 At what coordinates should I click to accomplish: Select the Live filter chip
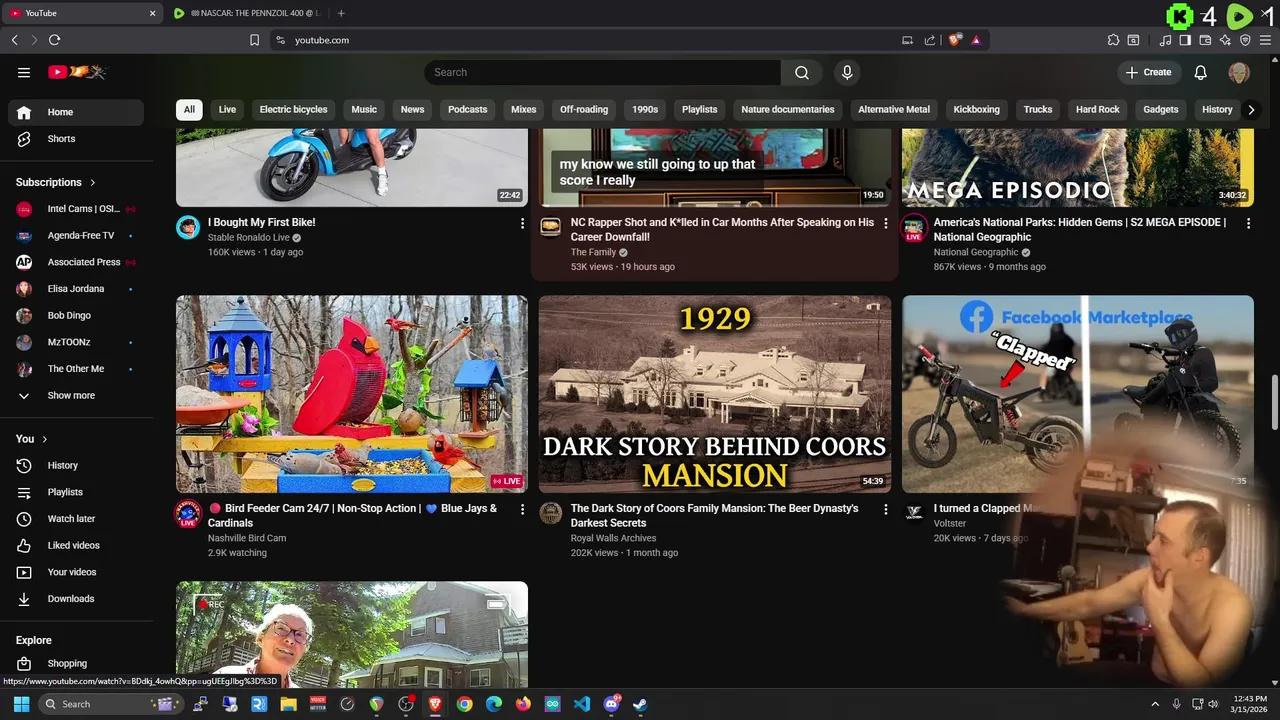coord(227,110)
